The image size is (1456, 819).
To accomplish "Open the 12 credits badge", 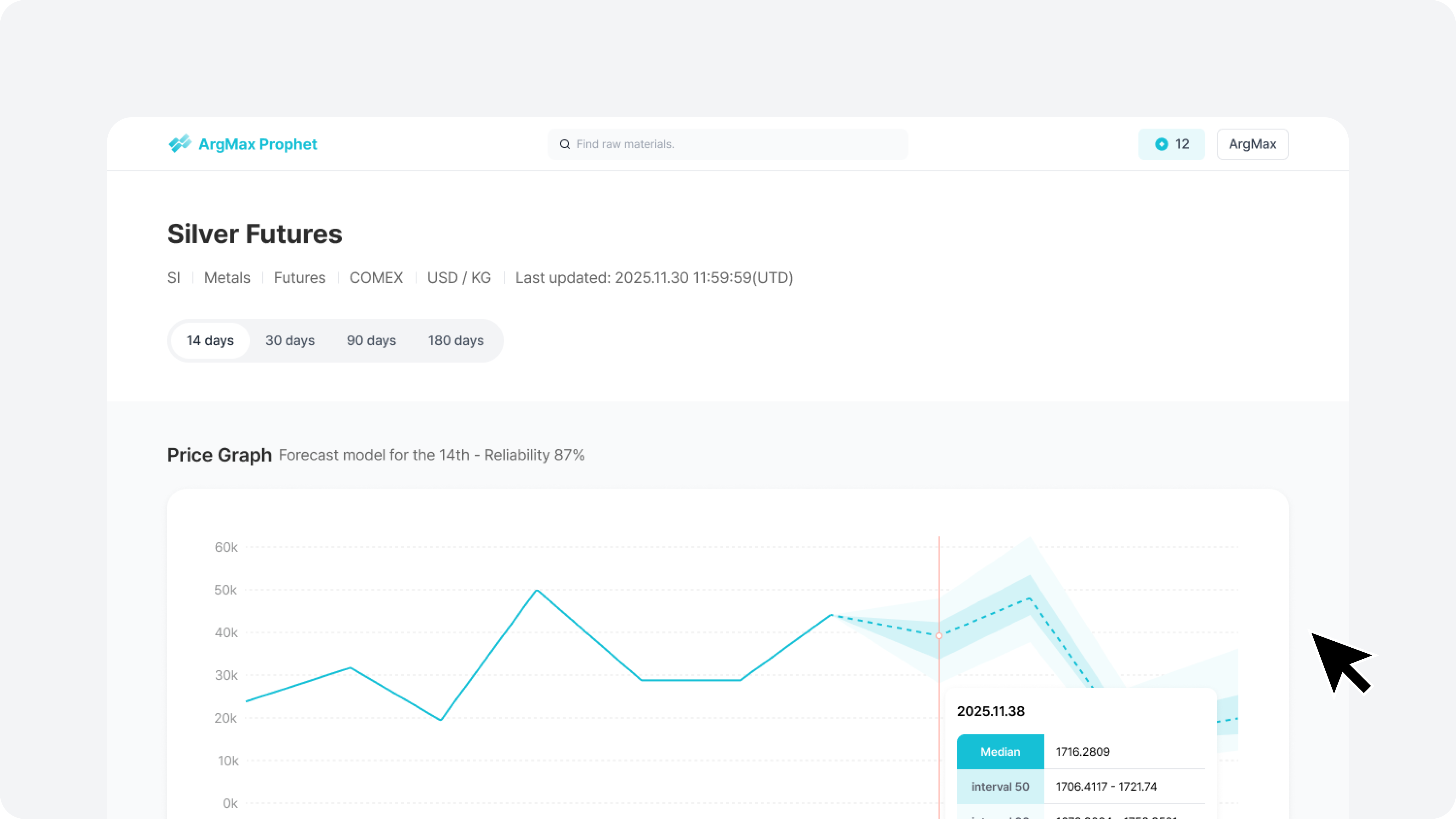I will coord(1172,144).
